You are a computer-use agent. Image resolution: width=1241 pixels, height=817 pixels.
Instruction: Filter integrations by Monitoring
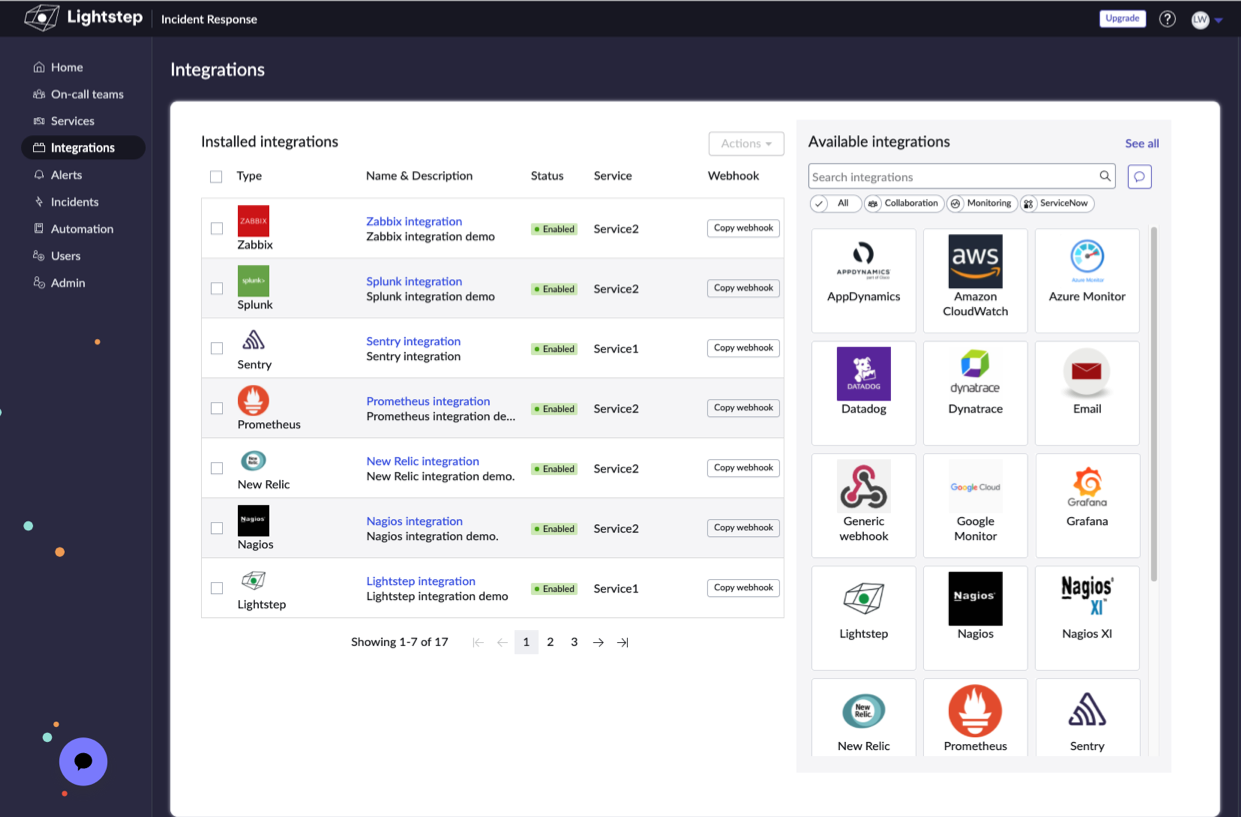[980, 203]
